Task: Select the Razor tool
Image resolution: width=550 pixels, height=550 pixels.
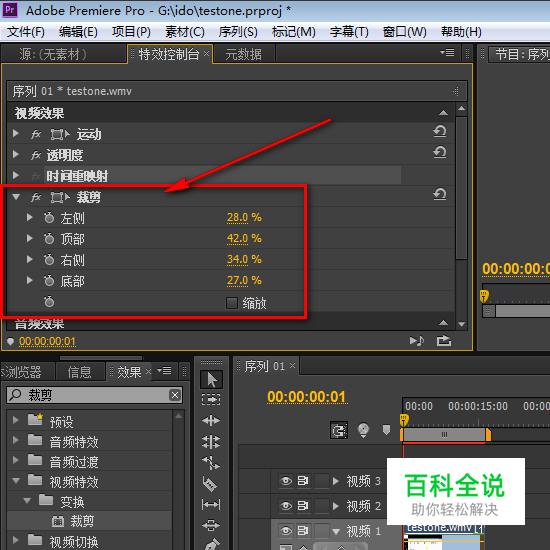Action: point(210,484)
